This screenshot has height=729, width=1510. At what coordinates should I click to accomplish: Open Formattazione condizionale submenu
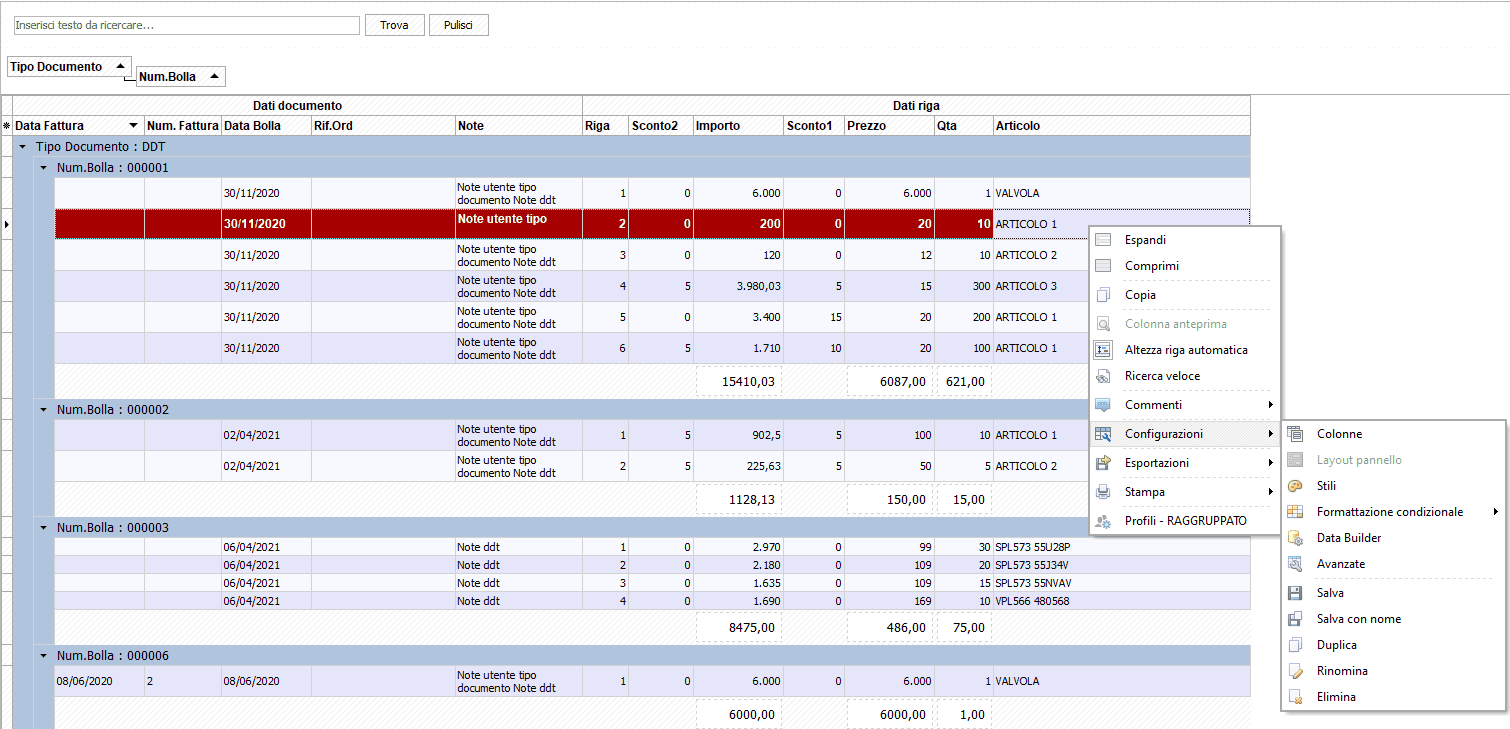click(1392, 512)
